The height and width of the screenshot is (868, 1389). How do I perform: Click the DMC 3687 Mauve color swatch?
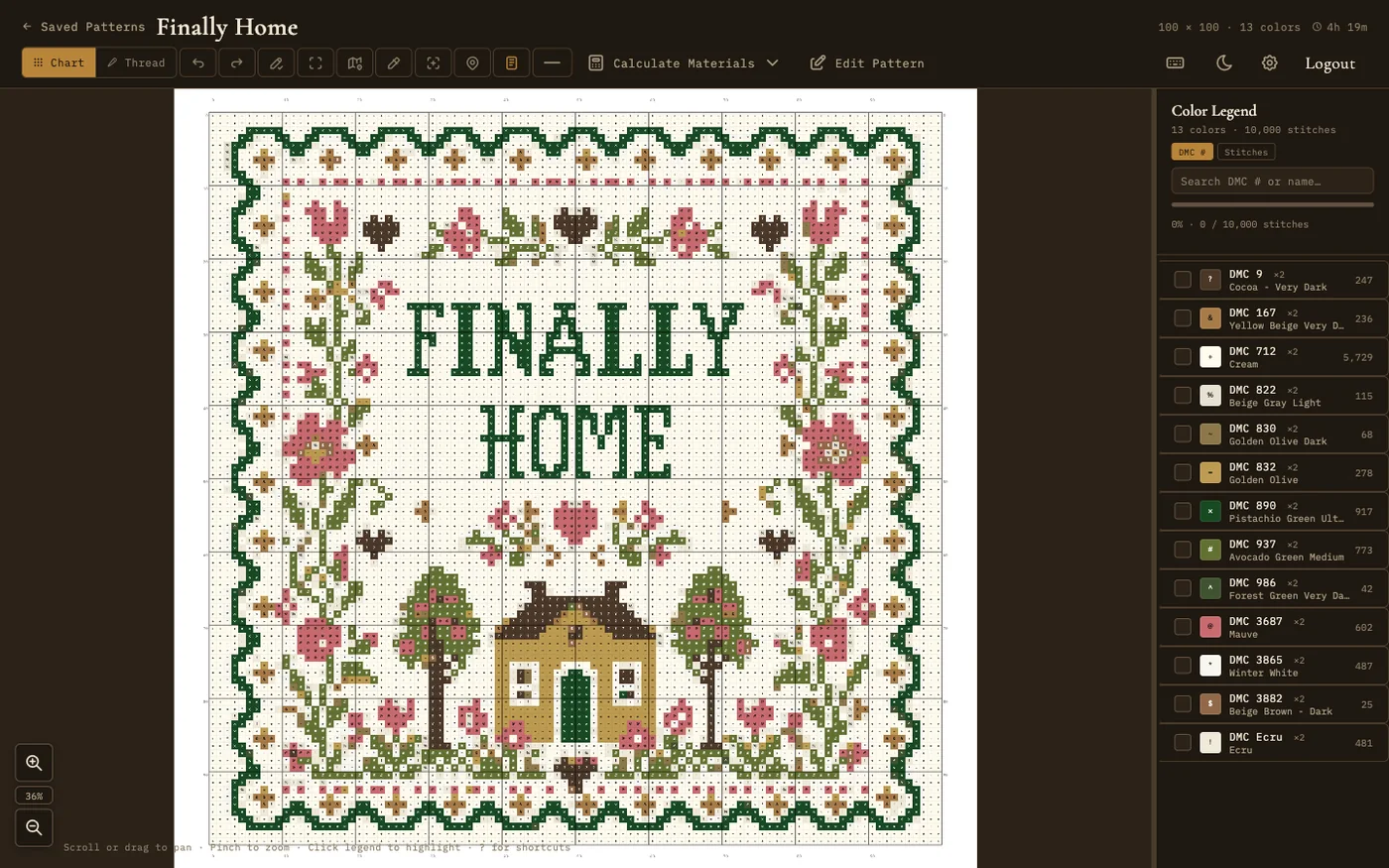click(1209, 627)
